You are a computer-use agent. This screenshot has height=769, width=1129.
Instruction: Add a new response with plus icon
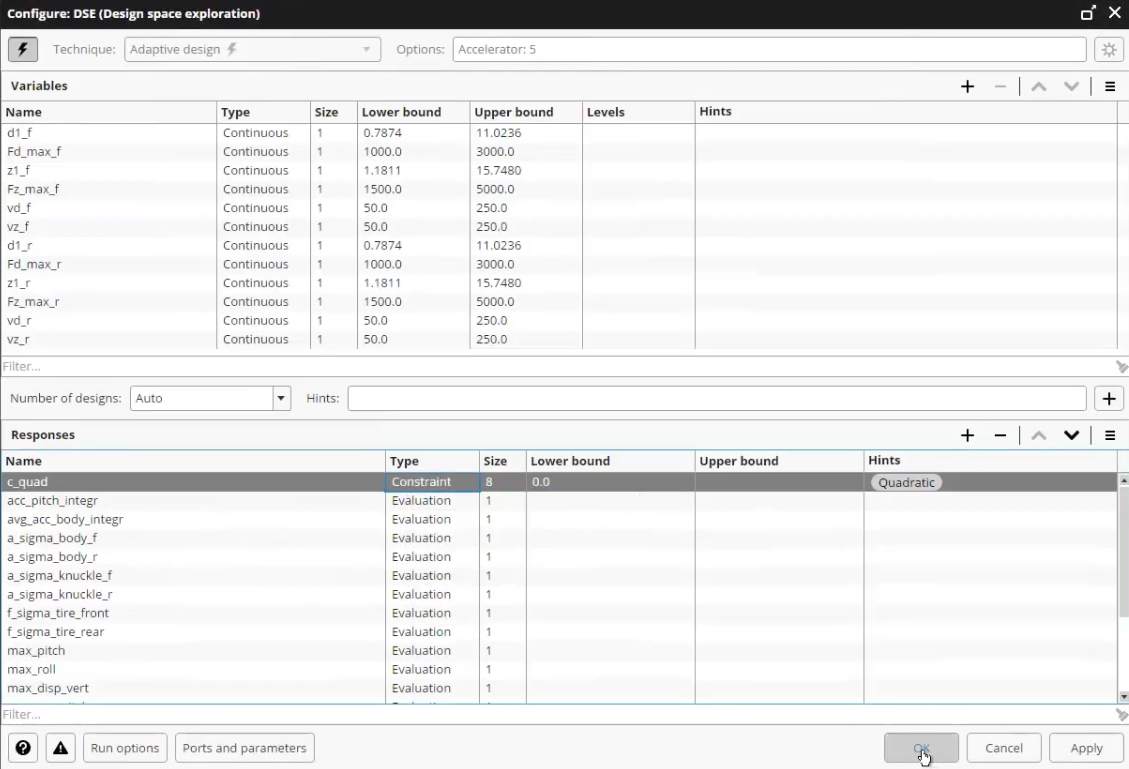pos(967,435)
